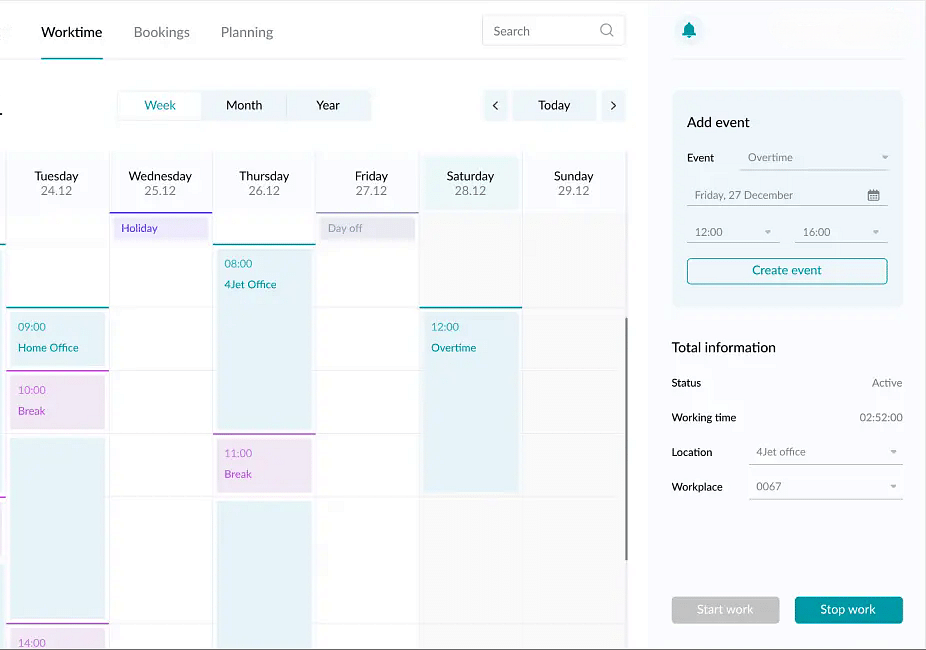This screenshot has height=650, width=926.
Task: Click the search magnifier icon
Action: pyautogui.click(x=606, y=31)
